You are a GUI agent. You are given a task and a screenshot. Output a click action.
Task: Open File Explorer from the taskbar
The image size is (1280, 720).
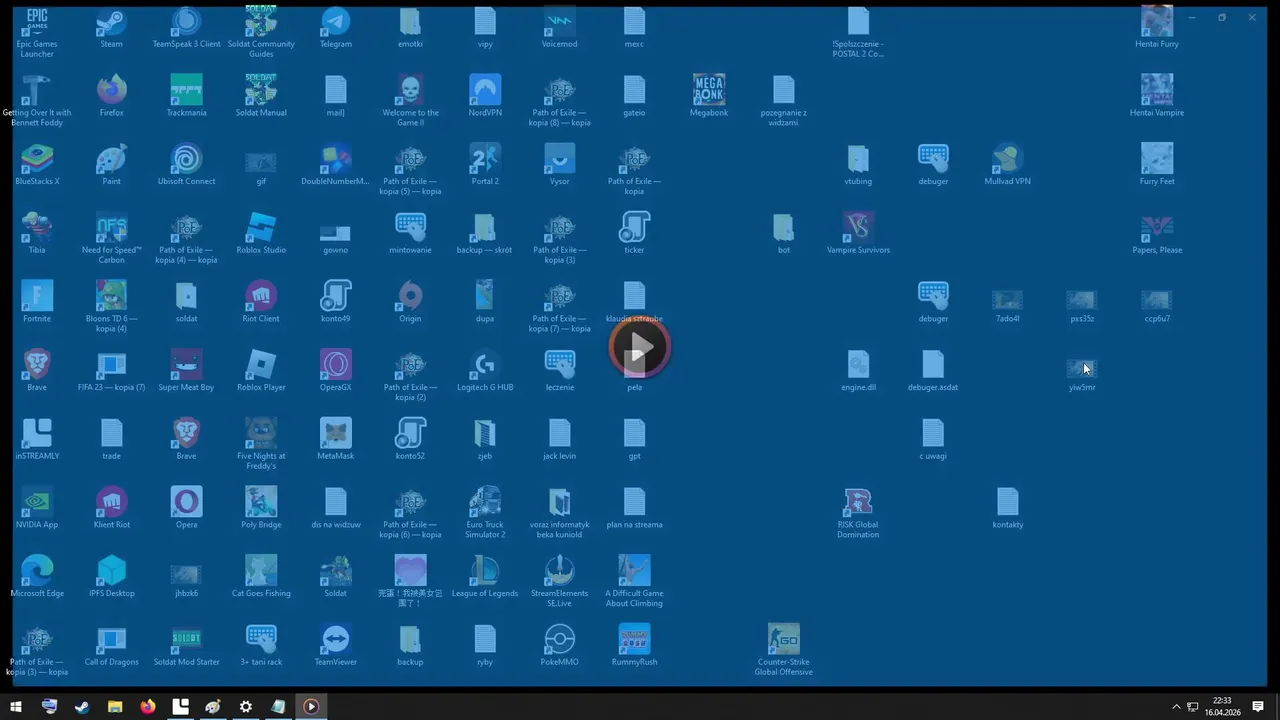(x=115, y=707)
